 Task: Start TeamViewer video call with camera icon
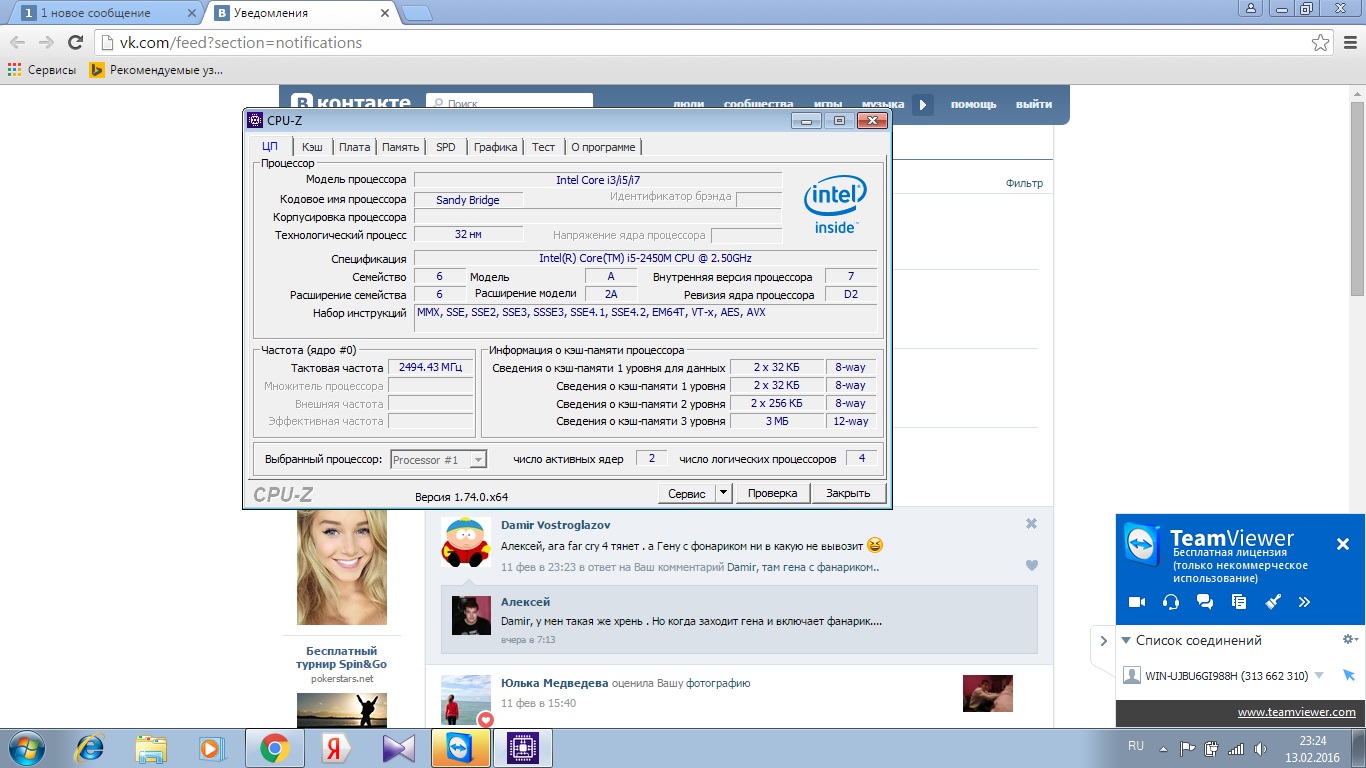(1137, 602)
